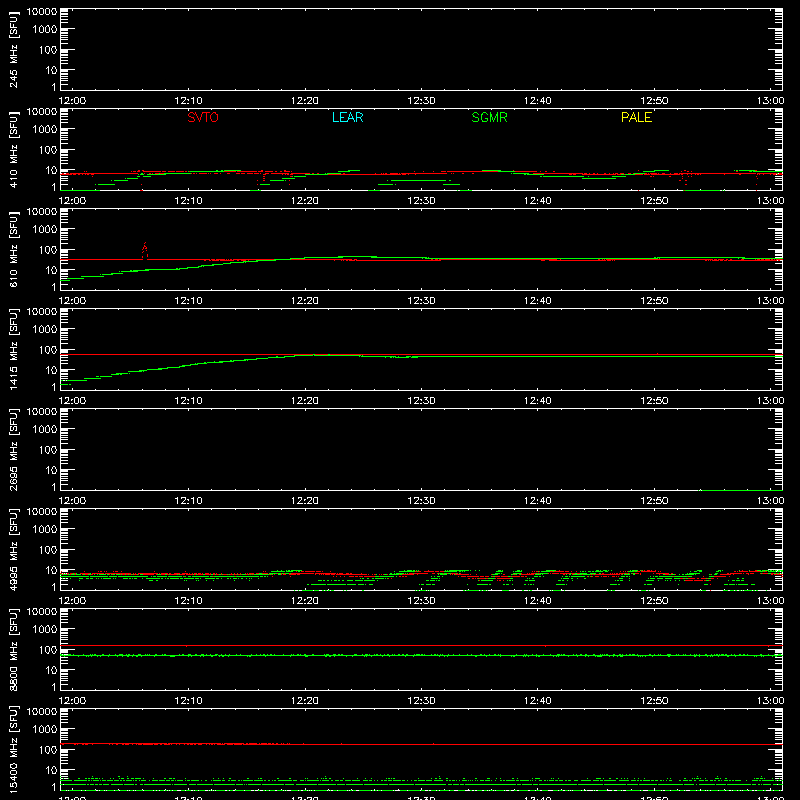Select the 4995 MHz [SFU] axis label
Viewport: 800px width, 800px height.
point(13,549)
